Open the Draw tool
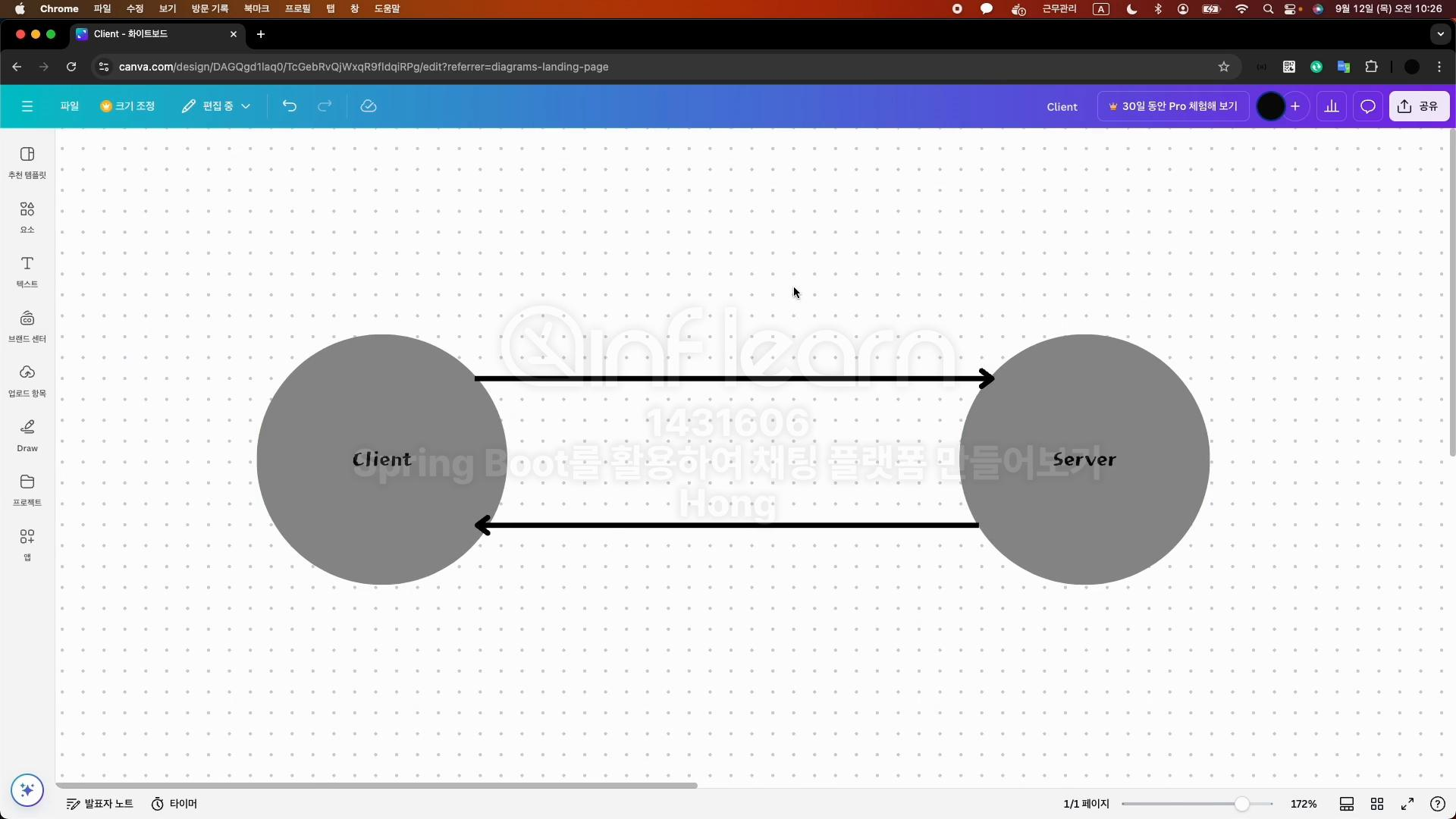Screen dimensions: 1456x819 tap(27, 435)
